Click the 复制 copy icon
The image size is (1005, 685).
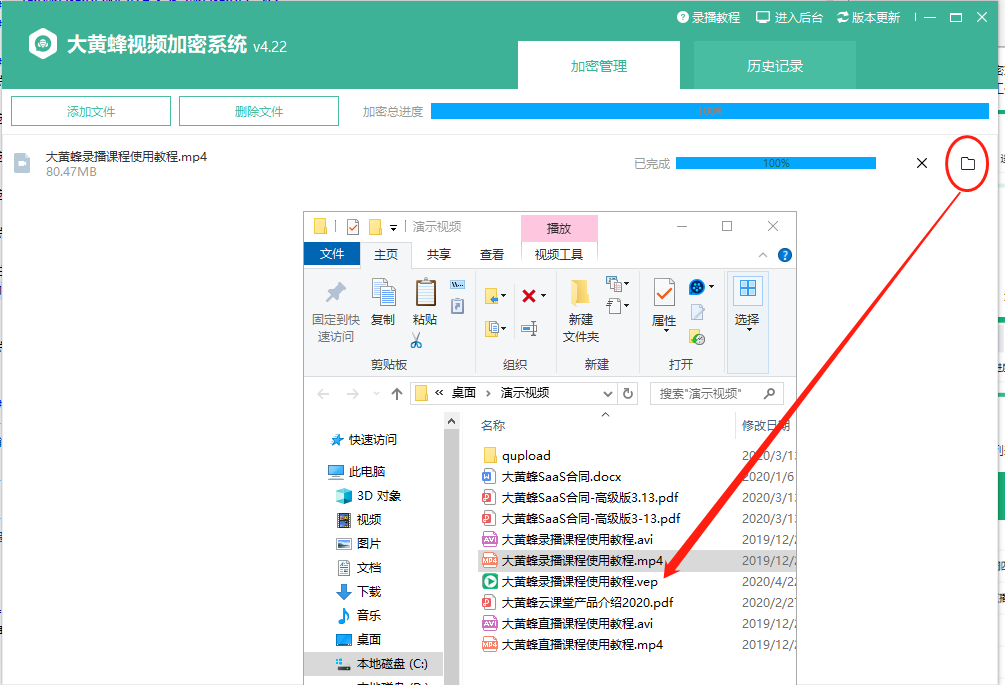[x=385, y=296]
